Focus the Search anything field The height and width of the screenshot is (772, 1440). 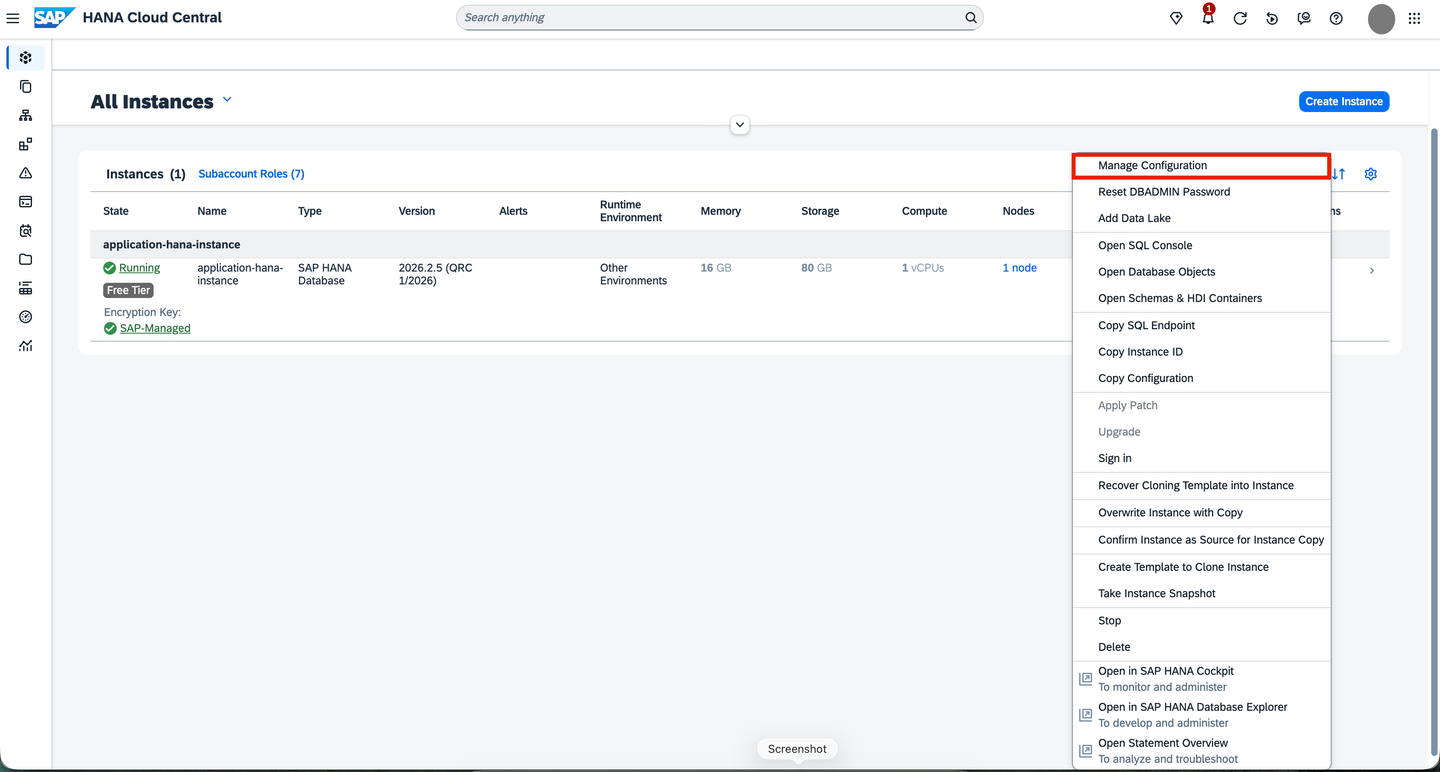coord(719,18)
